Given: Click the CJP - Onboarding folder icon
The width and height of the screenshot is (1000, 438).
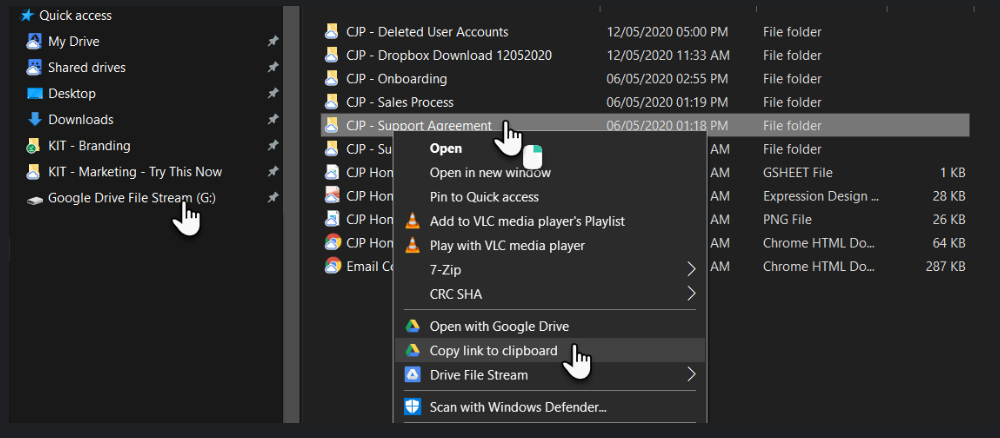Looking at the screenshot, I should click(x=331, y=79).
